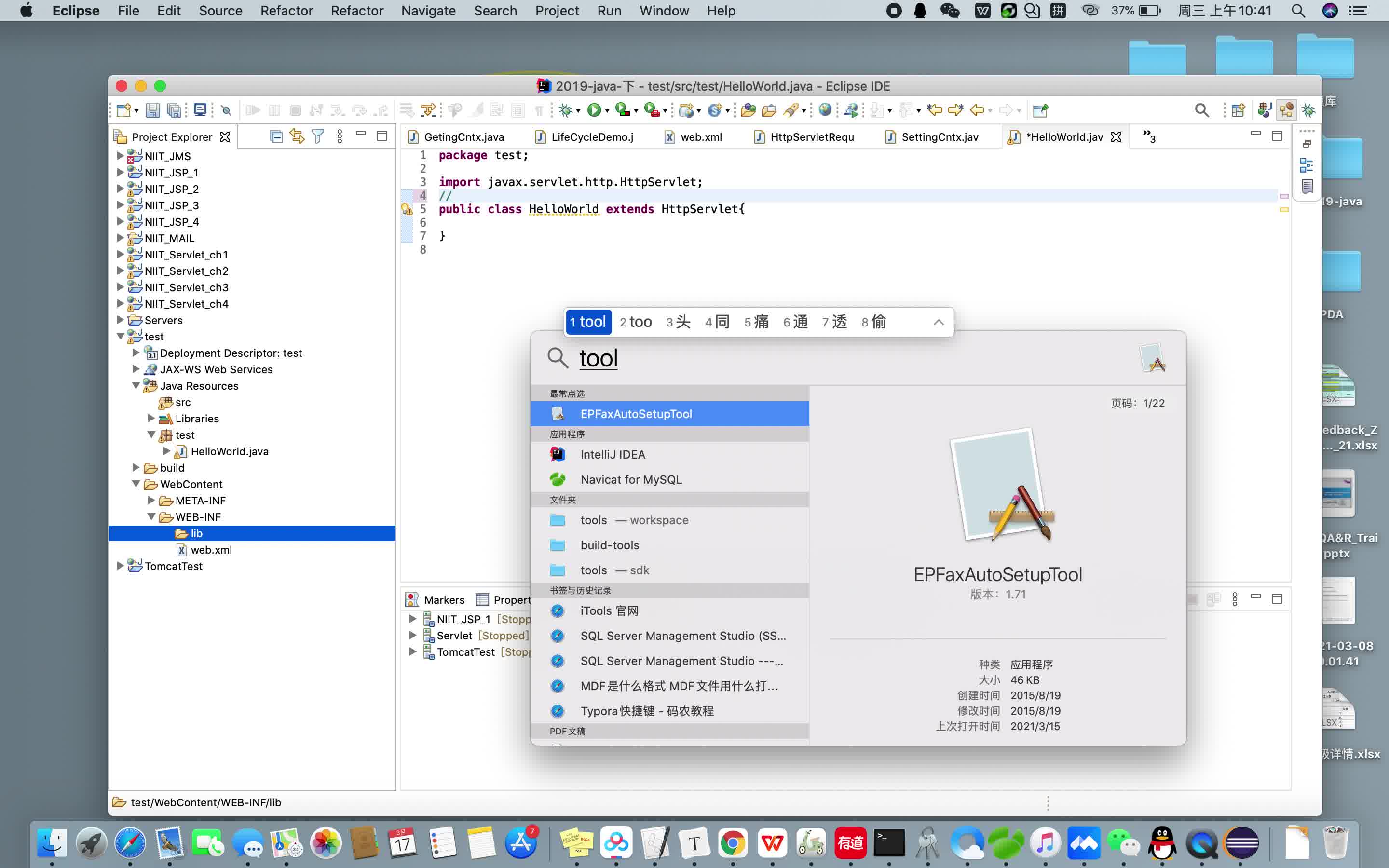Viewport: 1389px width, 868px height.
Task: Open the Run button dropdown arrow
Action: tap(607, 111)
